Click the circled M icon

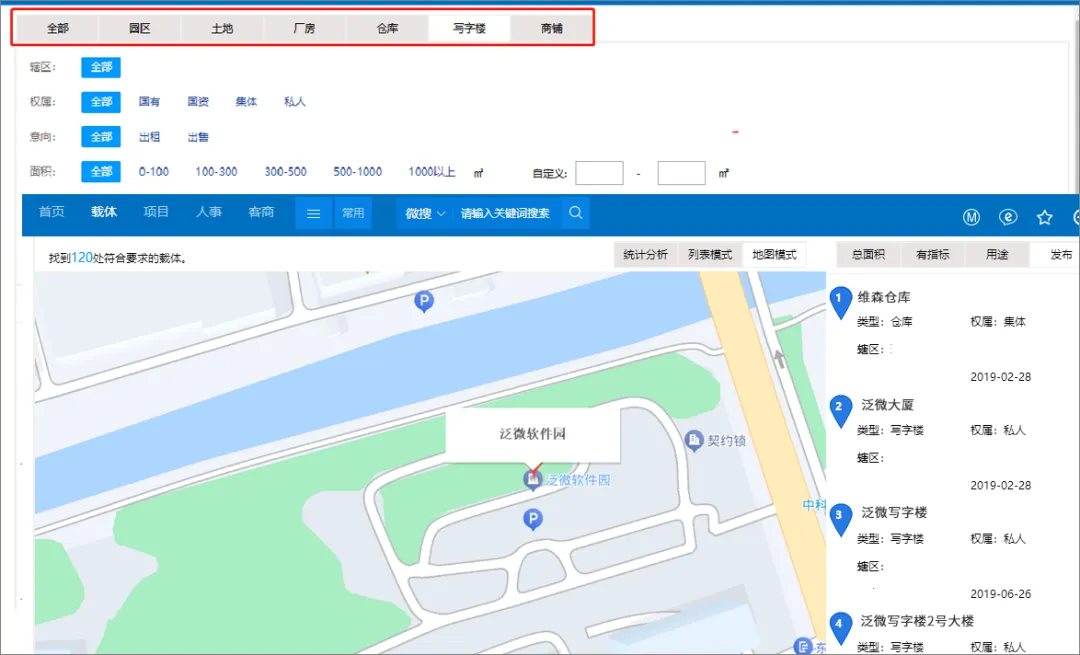coord(971,217)
